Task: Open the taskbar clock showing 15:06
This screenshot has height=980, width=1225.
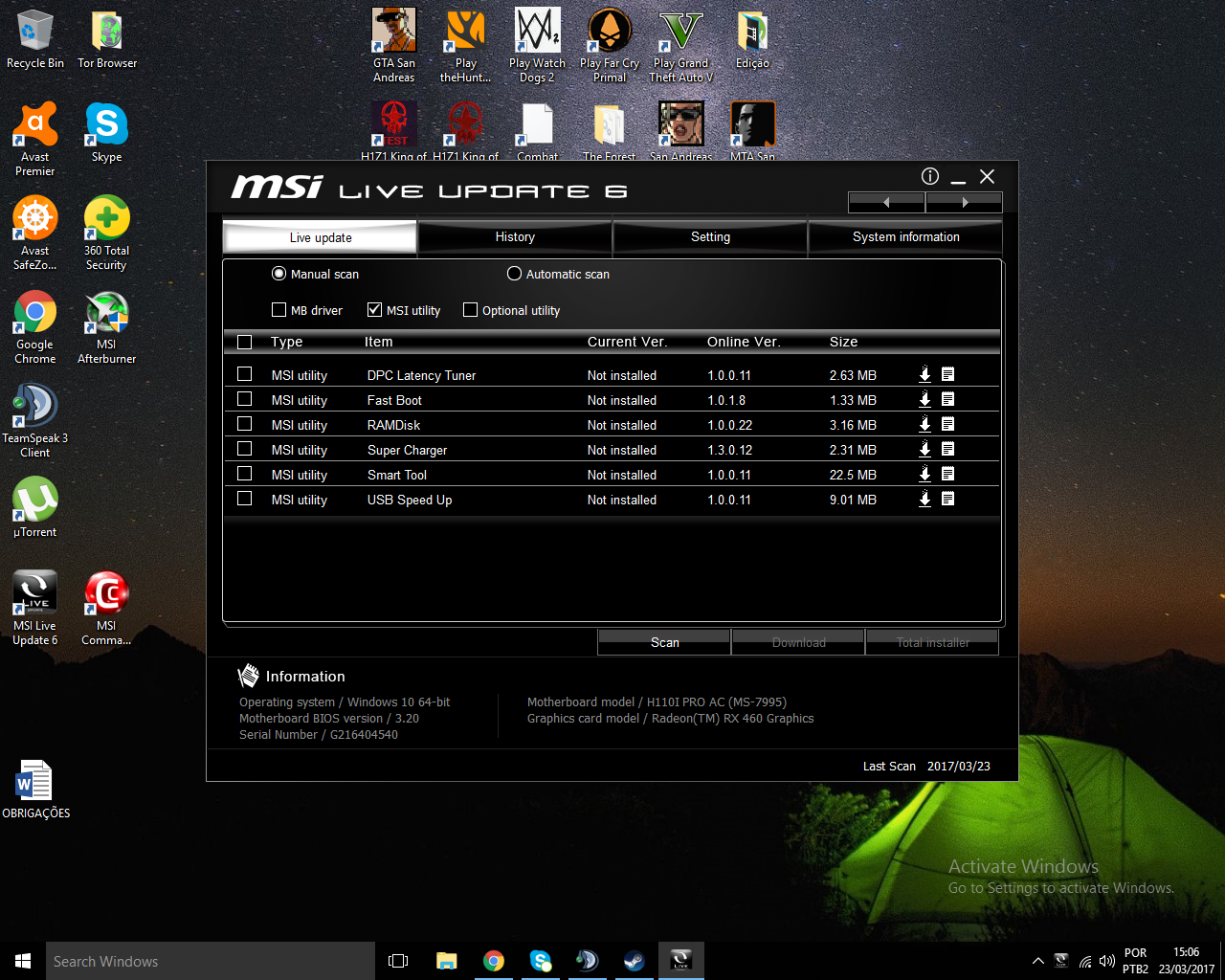Action: (x=1187, y=961)
